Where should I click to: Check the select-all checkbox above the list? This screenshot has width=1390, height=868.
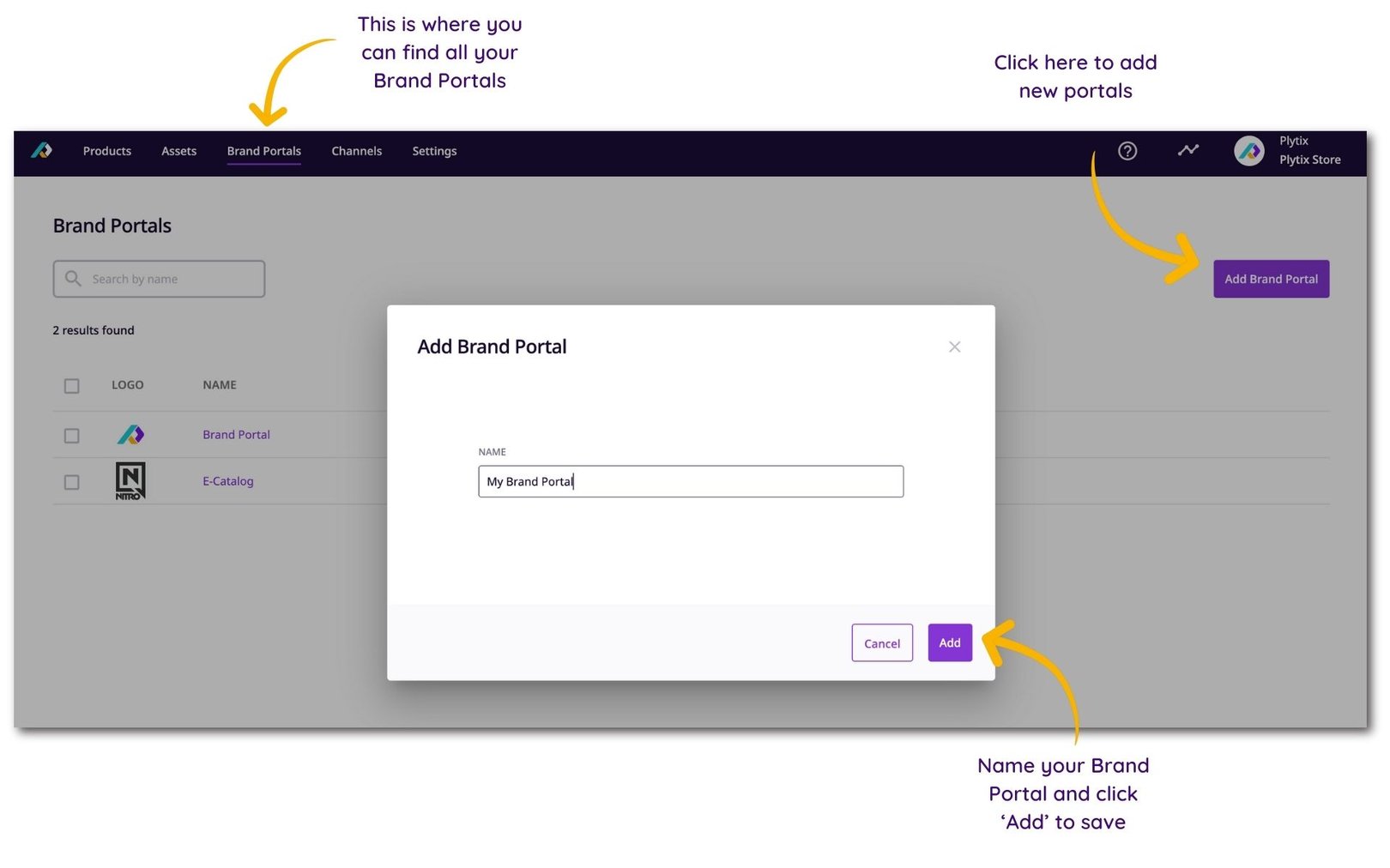pyautogui.click(x=71, y=386)
